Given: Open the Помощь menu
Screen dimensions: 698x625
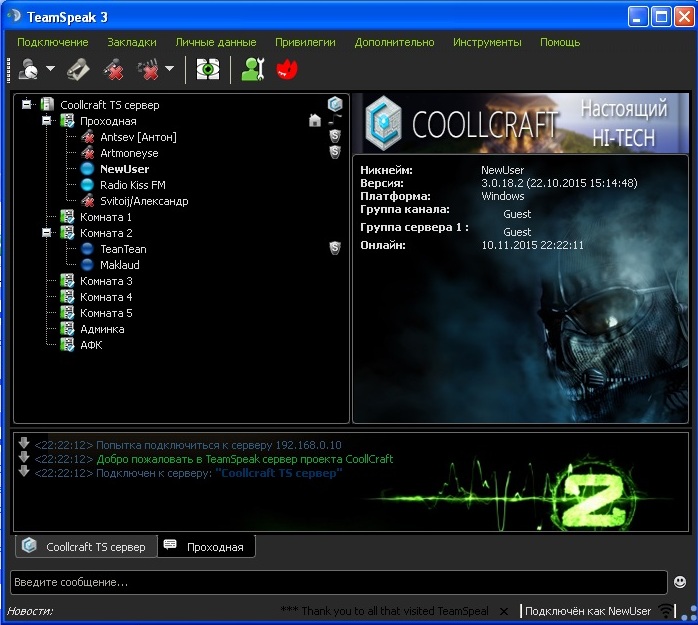Looking at the screenshot, I should pos(560,42).
